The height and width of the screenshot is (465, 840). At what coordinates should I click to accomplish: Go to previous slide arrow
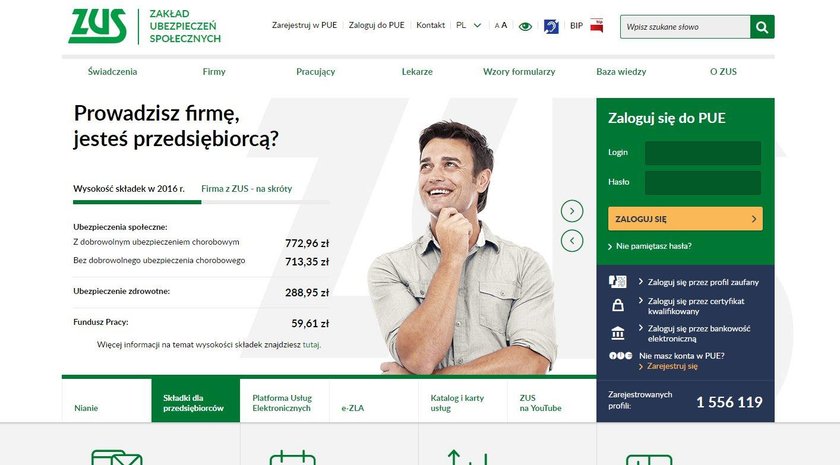coord(572,241)
